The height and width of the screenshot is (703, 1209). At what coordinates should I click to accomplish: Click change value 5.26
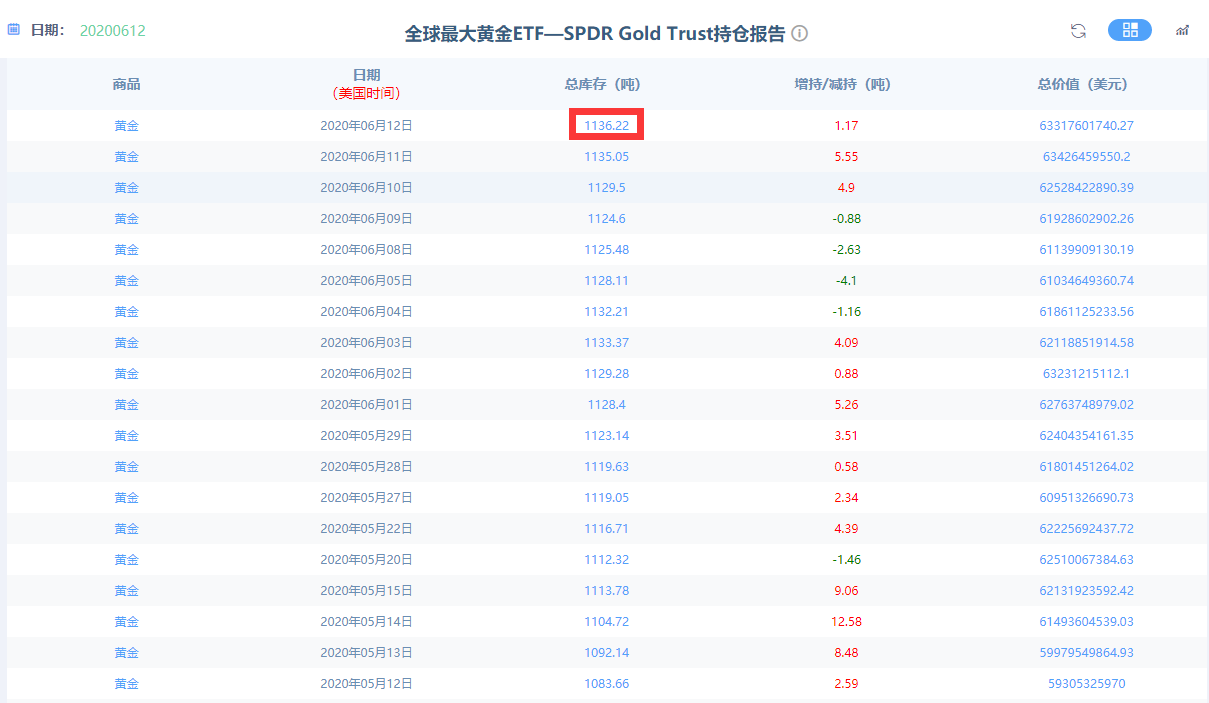847,405
